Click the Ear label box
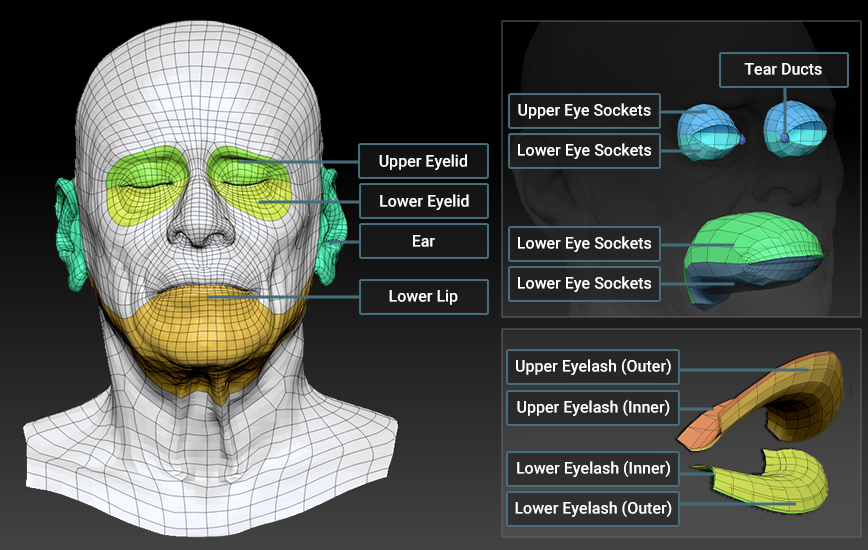The width and height of the screenshot is (868, 550). point(423,241)
